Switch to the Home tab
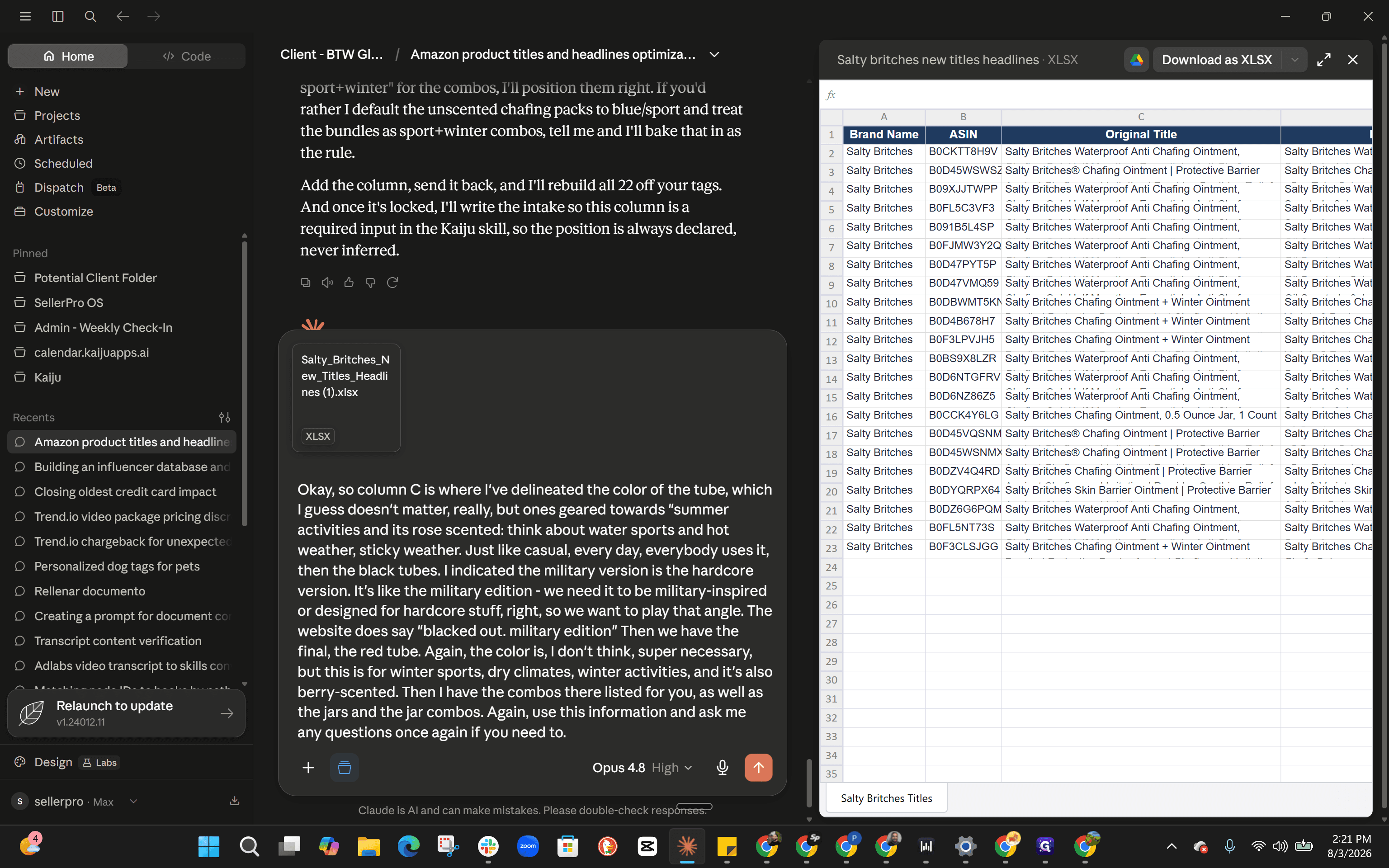This screenshot has width=1389, height=868. click(x=68, y=56)
